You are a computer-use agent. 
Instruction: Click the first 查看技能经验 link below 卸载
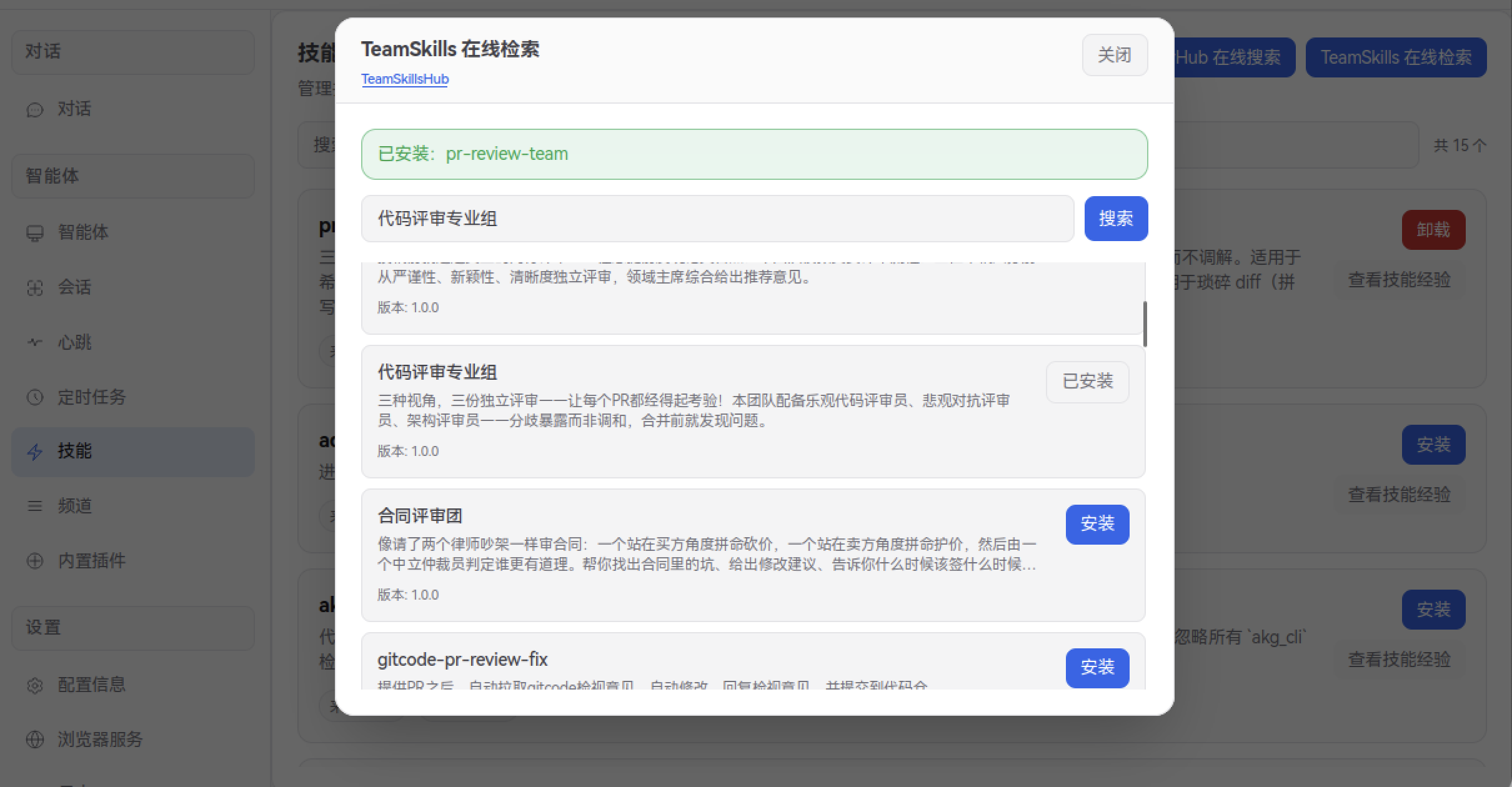tap(1399, 280)
